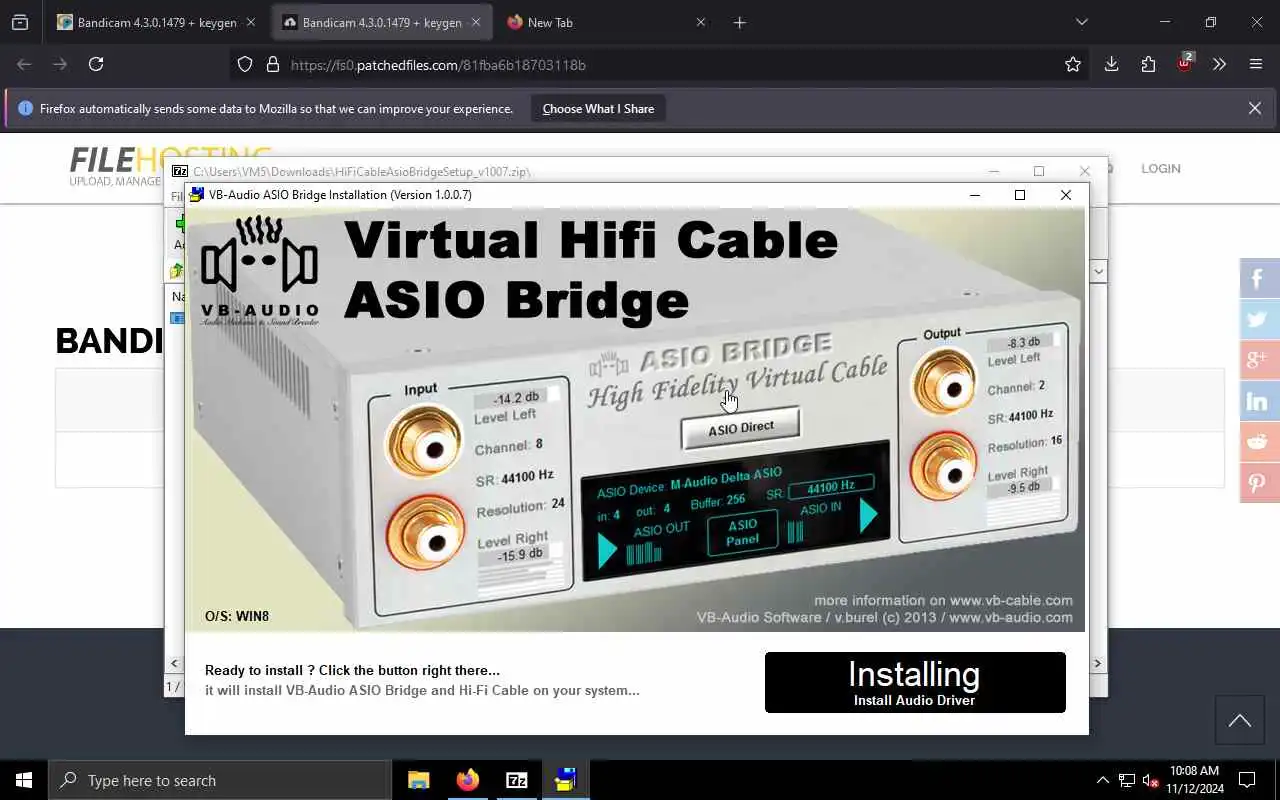The image size is (1280, 800).
Task: Open clock showing 10:08 AM
Action: (1194, 780)
